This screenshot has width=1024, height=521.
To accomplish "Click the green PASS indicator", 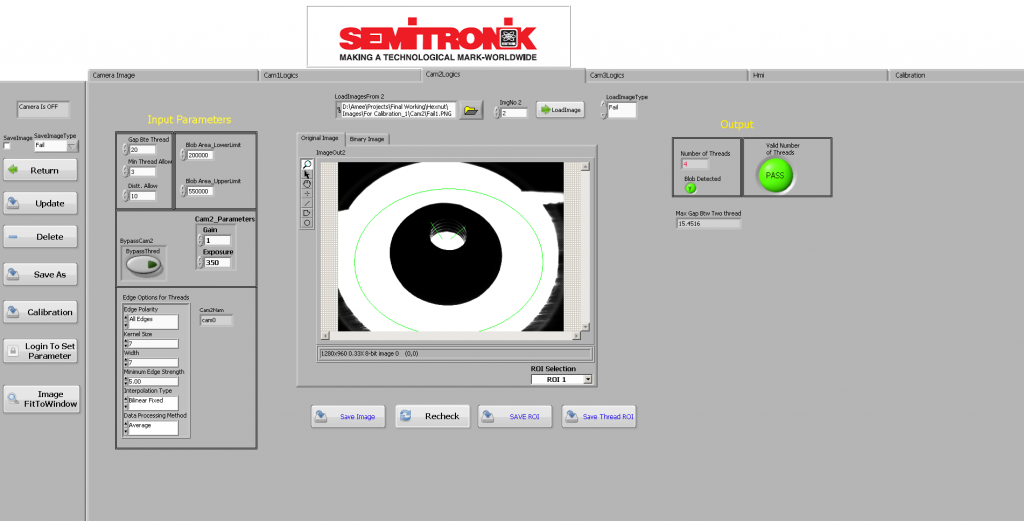I will 775,175.
